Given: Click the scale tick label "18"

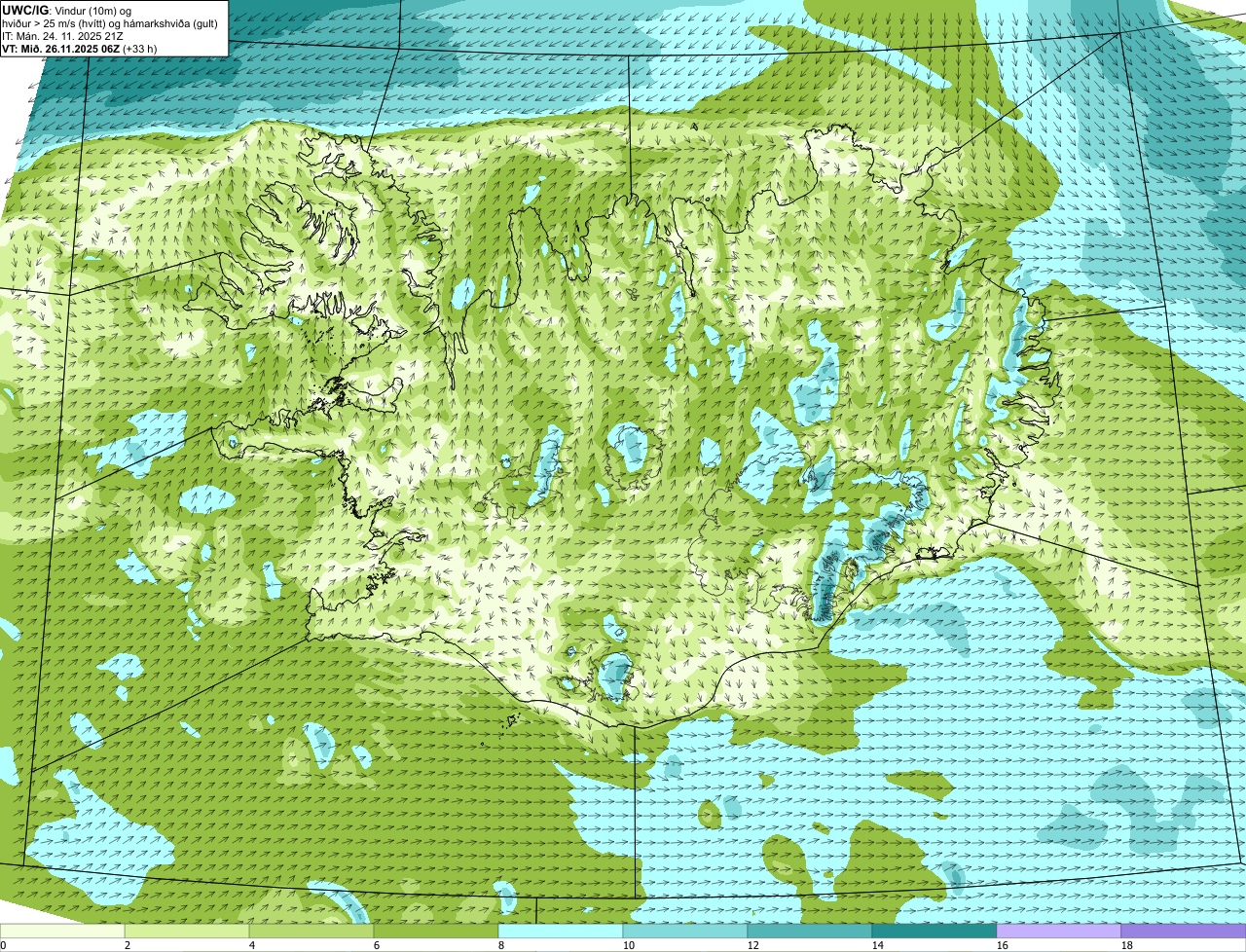Looking at the screenshot, I should (x=1127, y=945).
